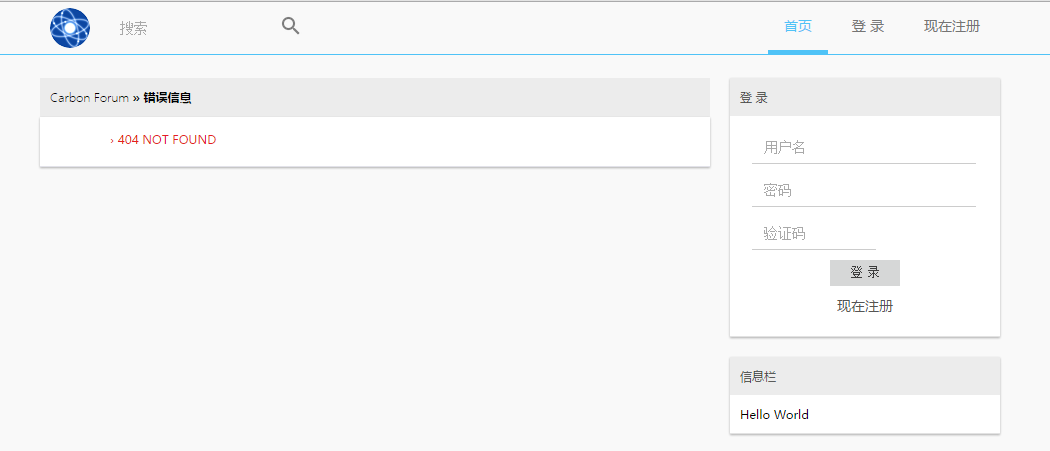This screenshot has width=1050, height=451.
Task: Click the » breadcrumb separator
Action: coord(136,98)
